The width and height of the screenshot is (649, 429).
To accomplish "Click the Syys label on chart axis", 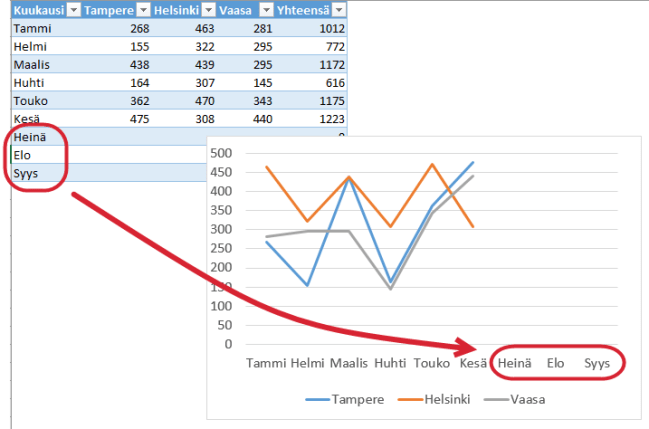I will tap(597, 363).
